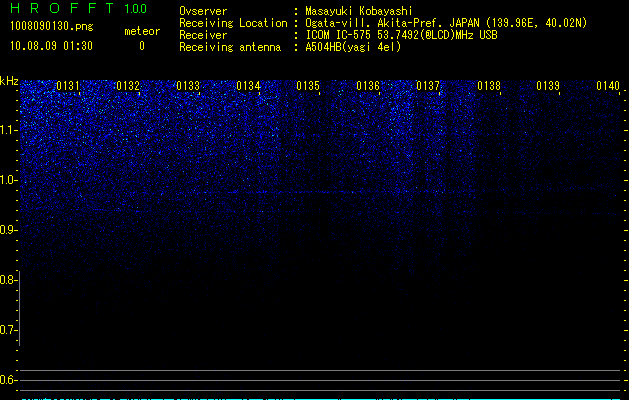Click the meteor label
The image size is (629, 400).
142,31
